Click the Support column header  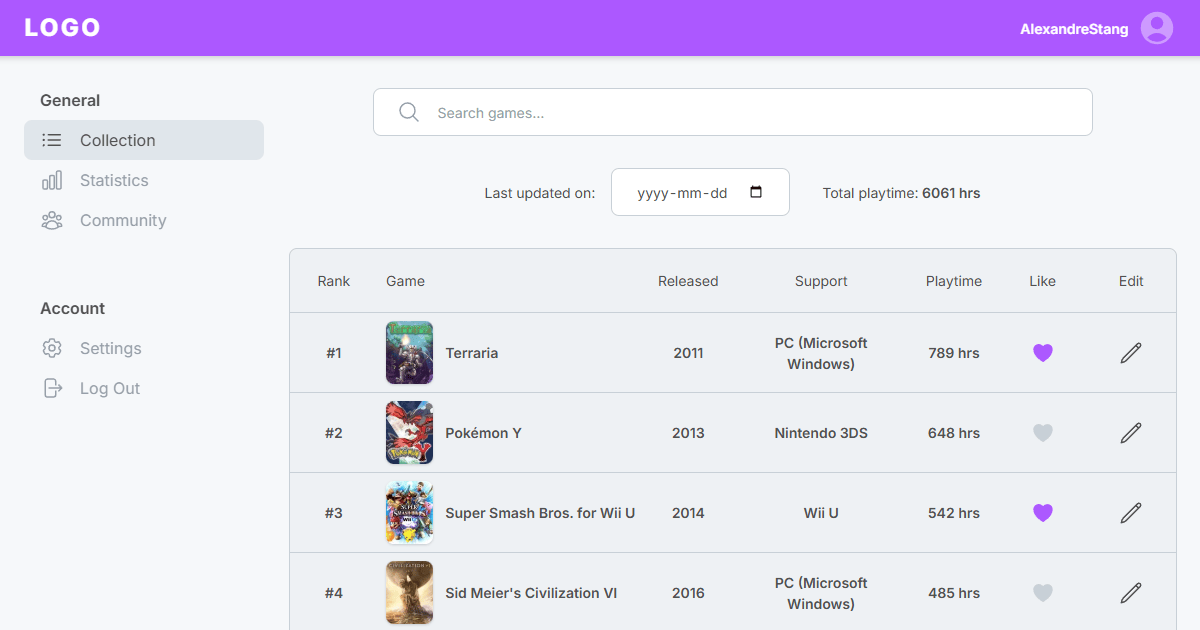point(821,281)
